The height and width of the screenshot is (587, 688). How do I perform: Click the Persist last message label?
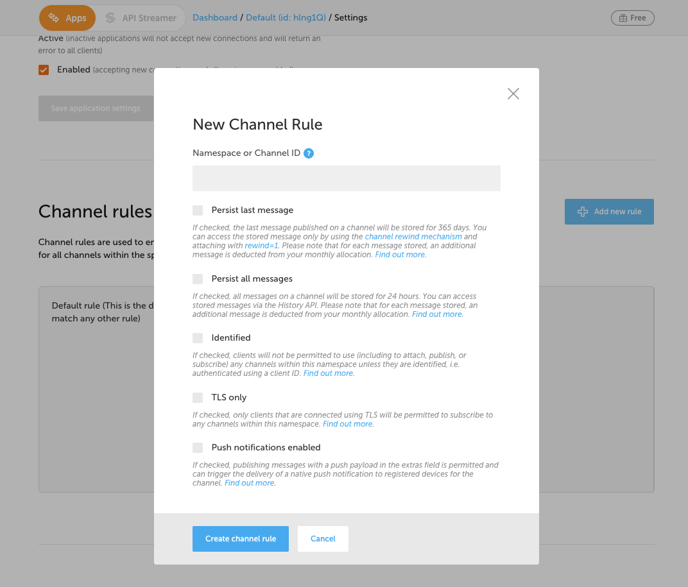pos(252,210)
